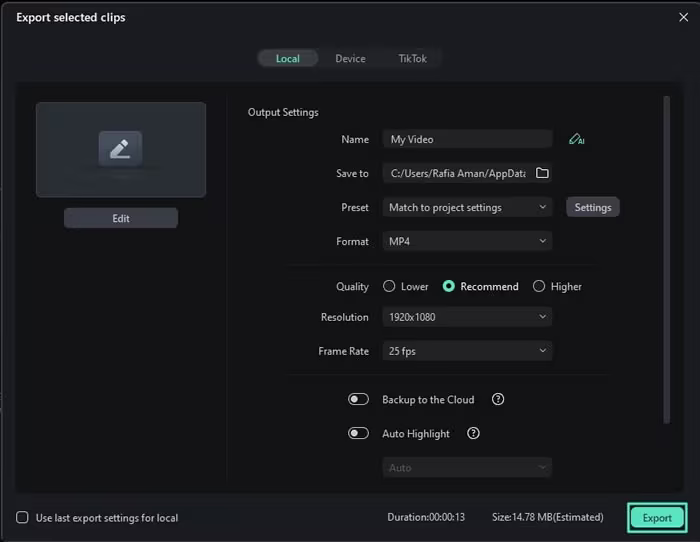The height and width of the screenshot is (542, 700).
Task: Open the Preset dropdown
Action: (467, 207)
